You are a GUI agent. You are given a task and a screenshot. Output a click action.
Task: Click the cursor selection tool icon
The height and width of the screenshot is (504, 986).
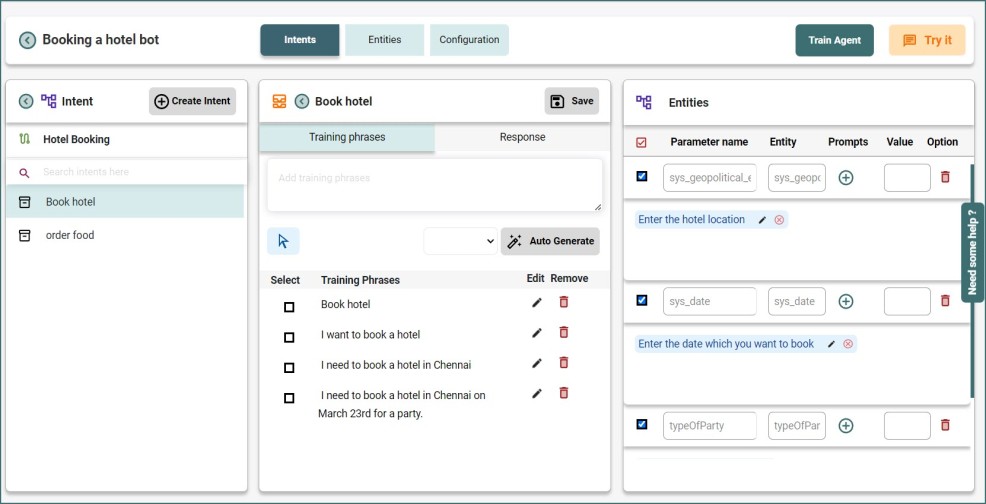pyautogui.click(x=283, y=241)
